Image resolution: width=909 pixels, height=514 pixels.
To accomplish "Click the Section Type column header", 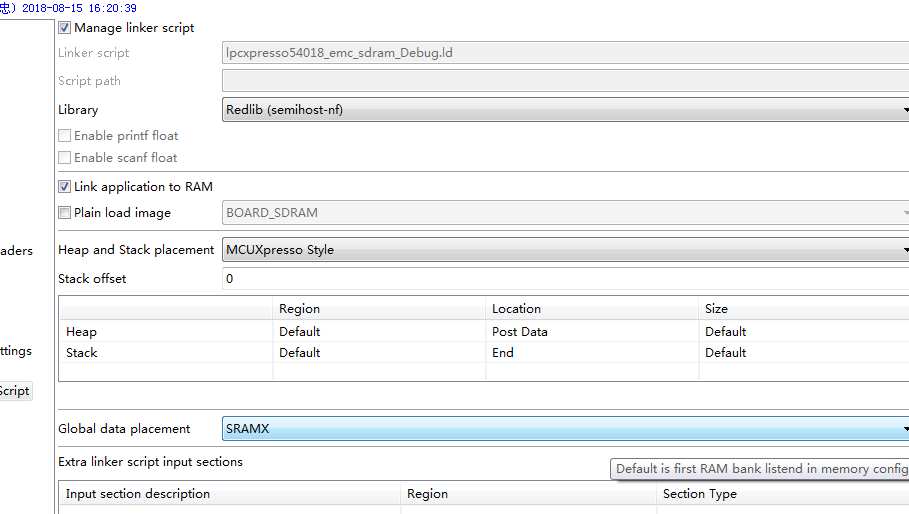I will pyautogui.click(x=783, y=494).
